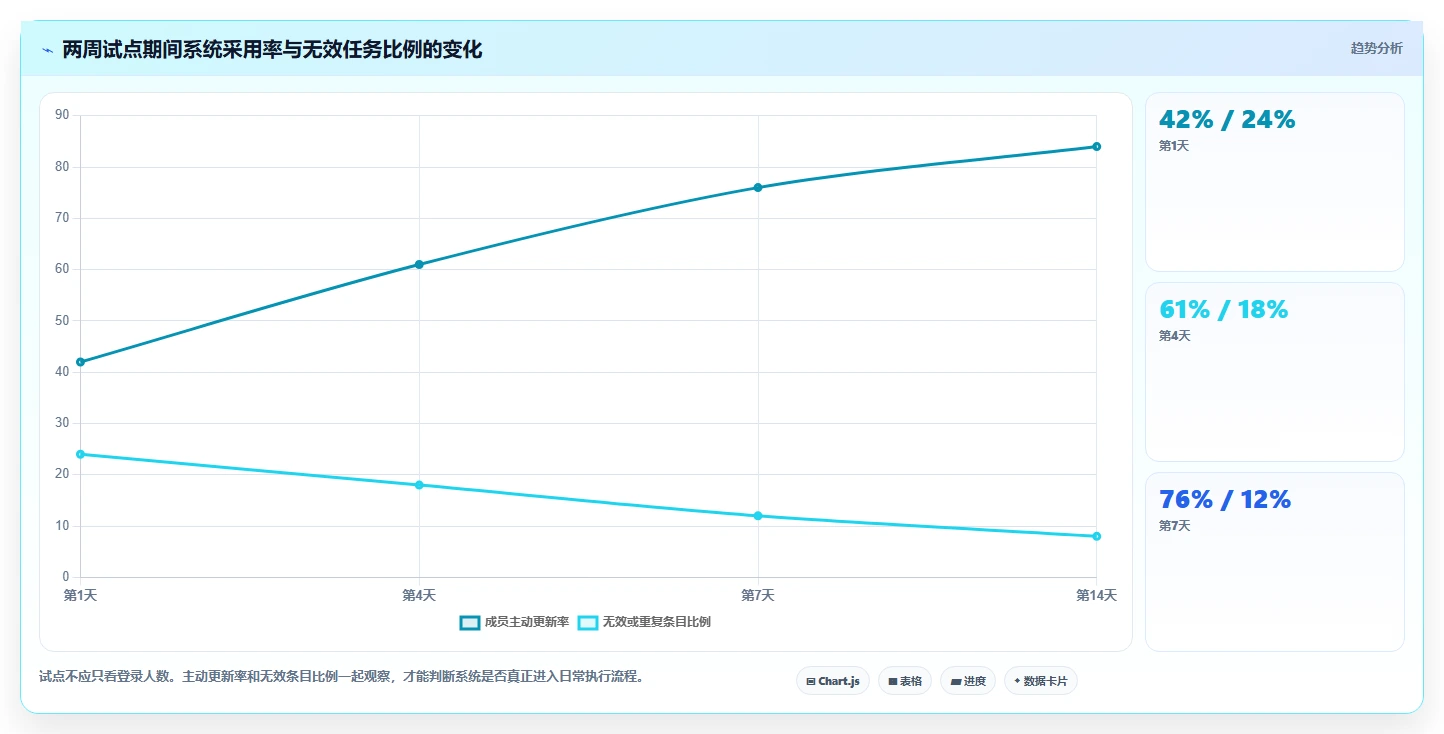
Task: Click the 第7天 invalid ratio point at 12
Action: [758, 516]
